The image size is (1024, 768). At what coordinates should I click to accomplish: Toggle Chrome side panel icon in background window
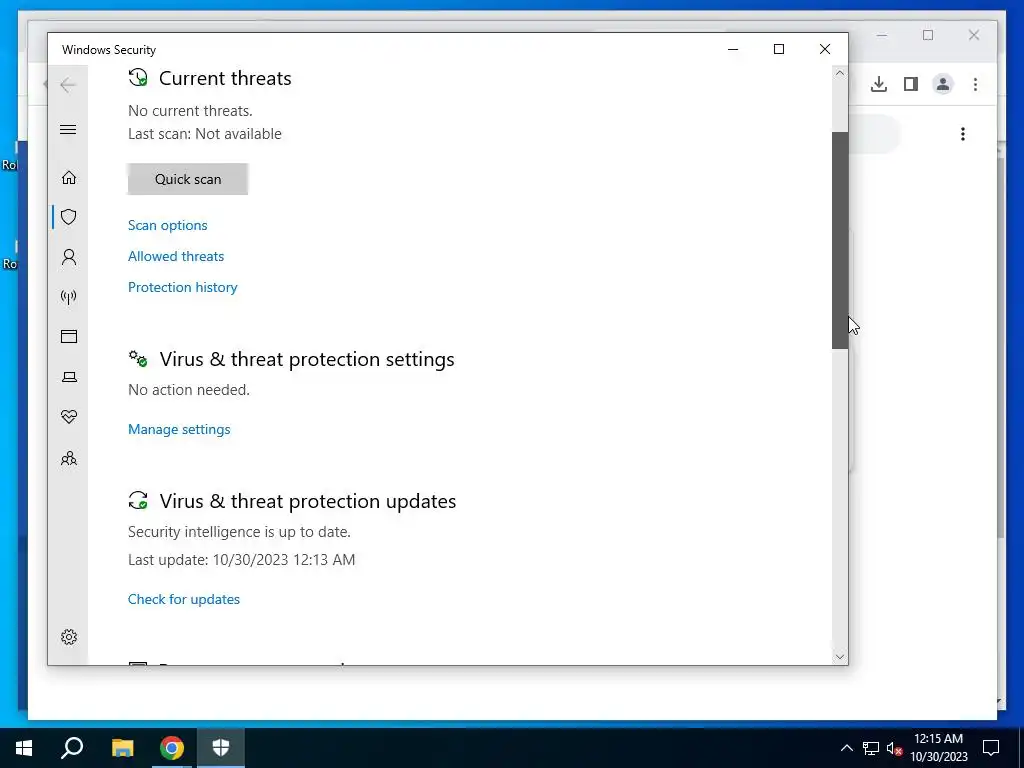click(x=911, y=84)
